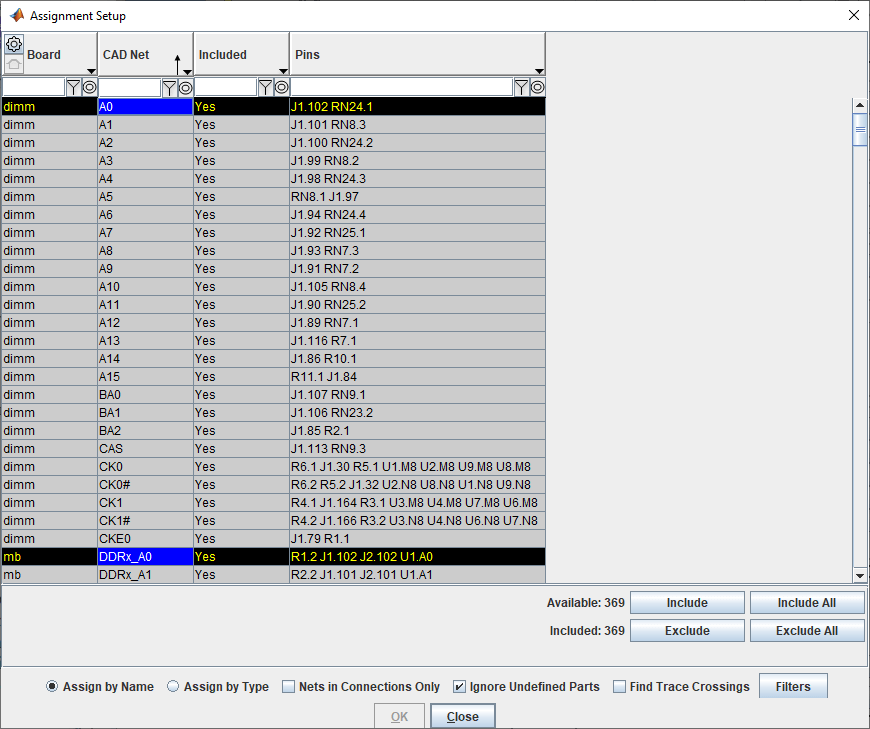Click the home icon below the gear icon
870x729 pixels.
(x=14, y=62)
